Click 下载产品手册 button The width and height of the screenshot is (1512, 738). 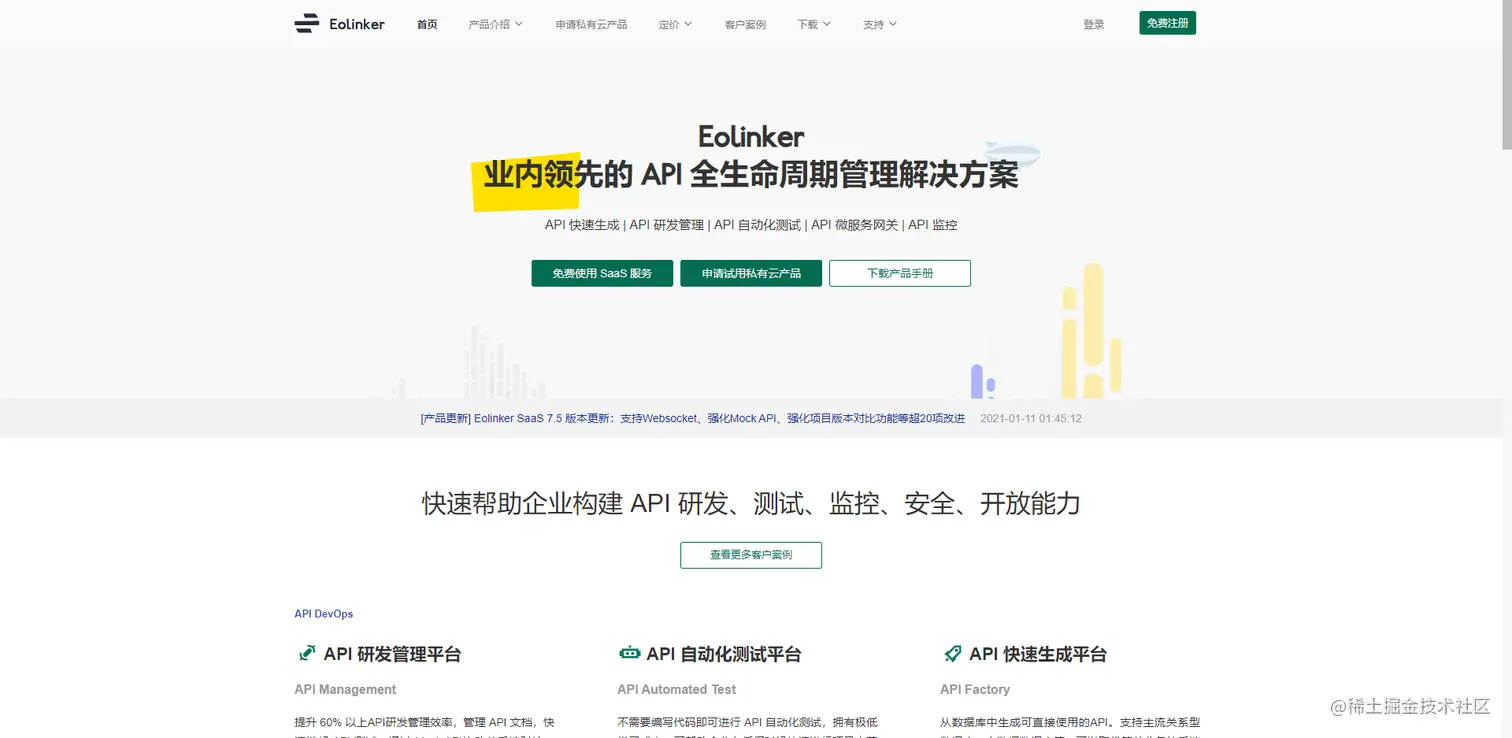tap(900, 273)
